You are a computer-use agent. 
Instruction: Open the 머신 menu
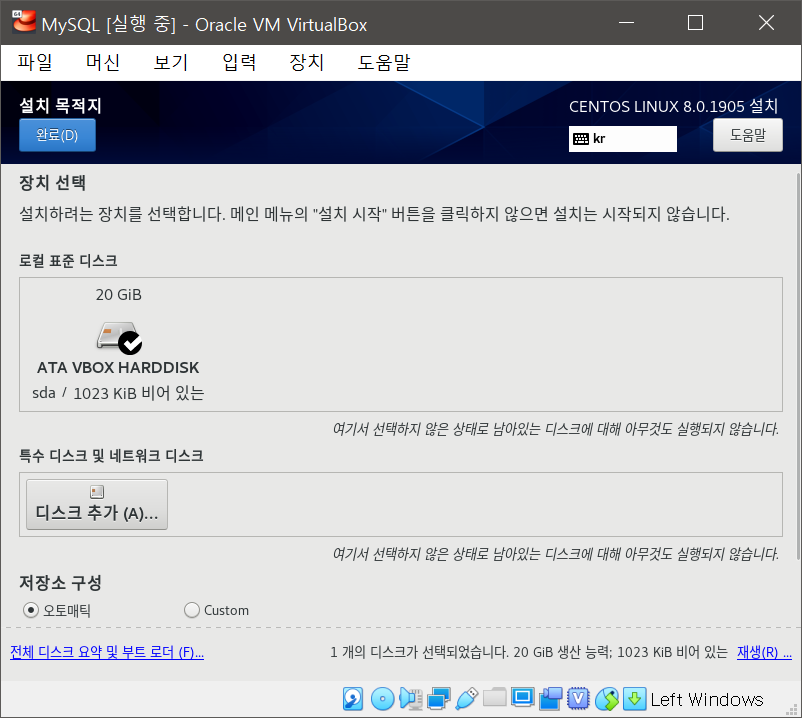point(103,62)
